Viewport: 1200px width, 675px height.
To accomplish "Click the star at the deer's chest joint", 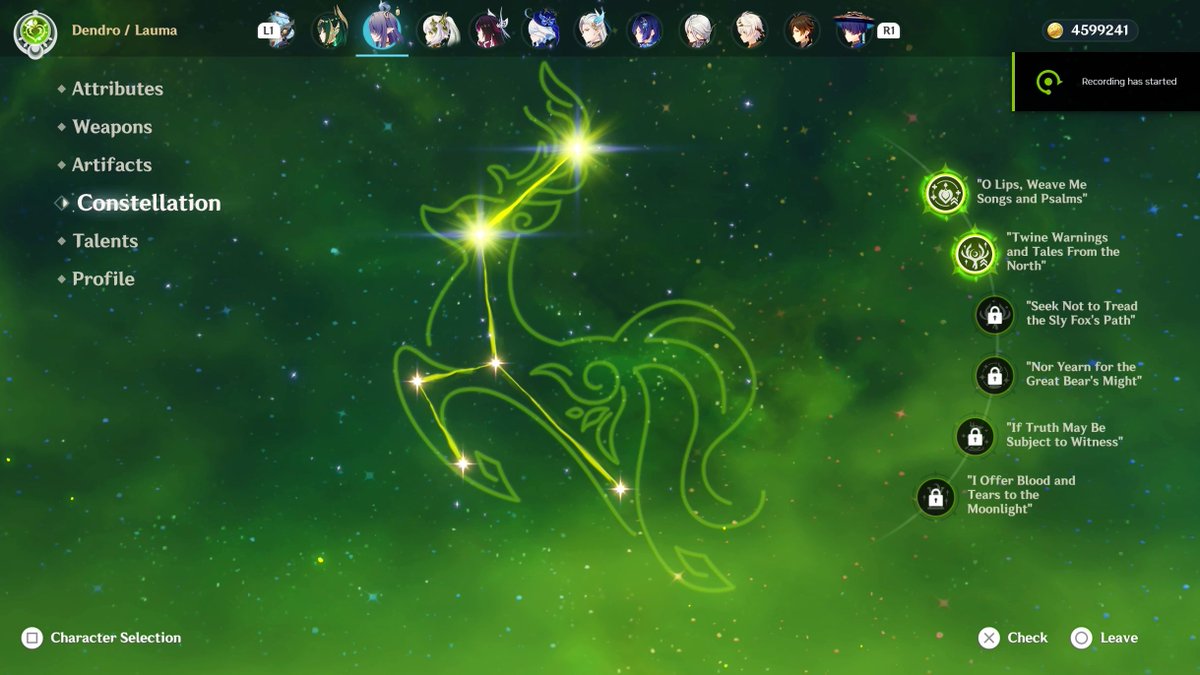I will pos(495,363).
